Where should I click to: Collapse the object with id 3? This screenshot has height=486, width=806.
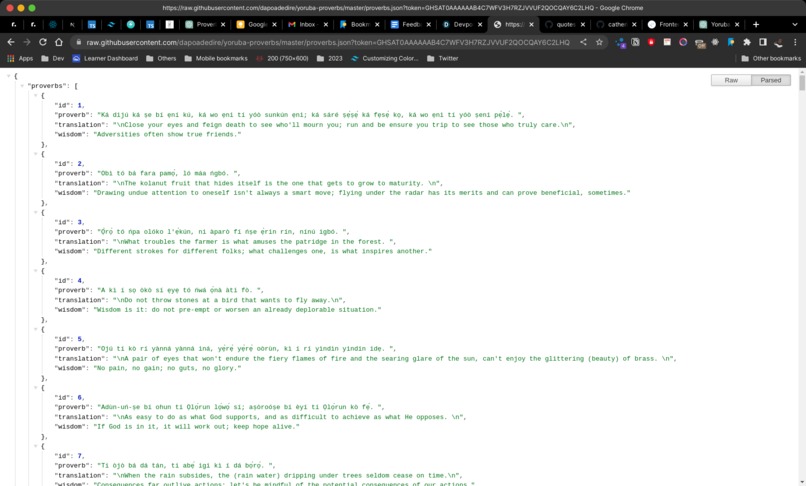(35, 212)
